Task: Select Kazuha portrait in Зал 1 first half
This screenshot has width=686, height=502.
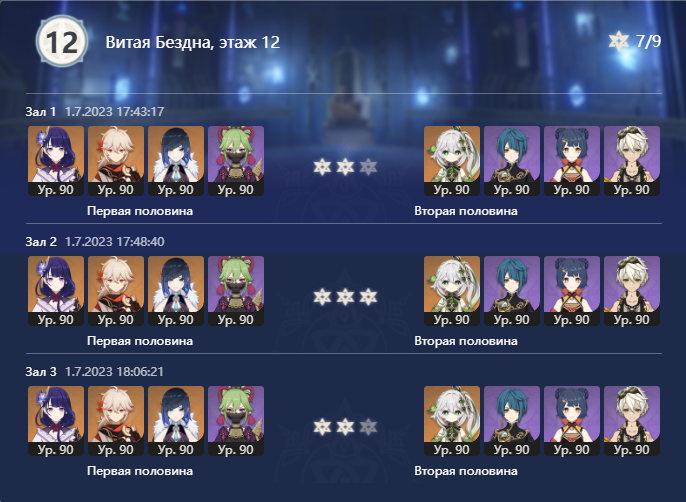Action: (116, 161)
